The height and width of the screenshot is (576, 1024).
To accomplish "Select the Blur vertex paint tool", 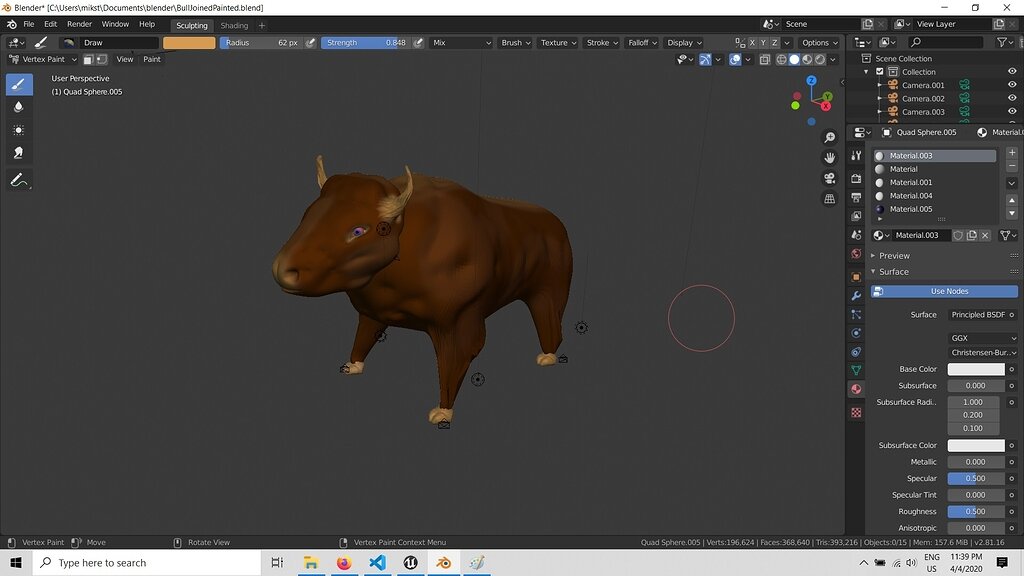I will (18, 108).
